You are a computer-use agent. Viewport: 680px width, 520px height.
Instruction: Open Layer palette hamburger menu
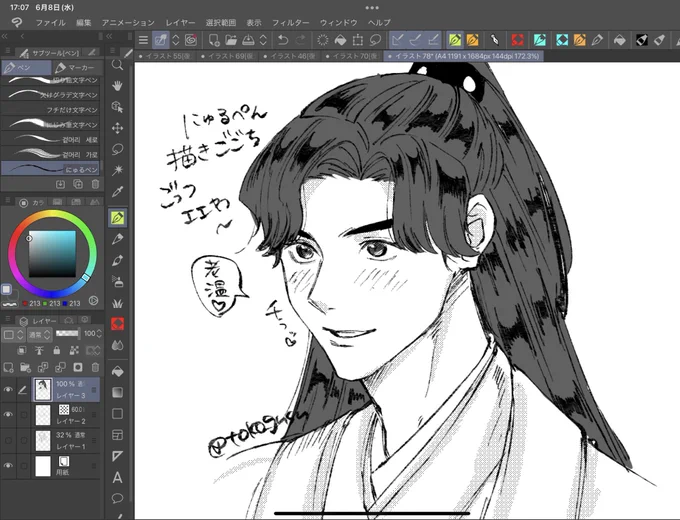(x=8, y=320)
